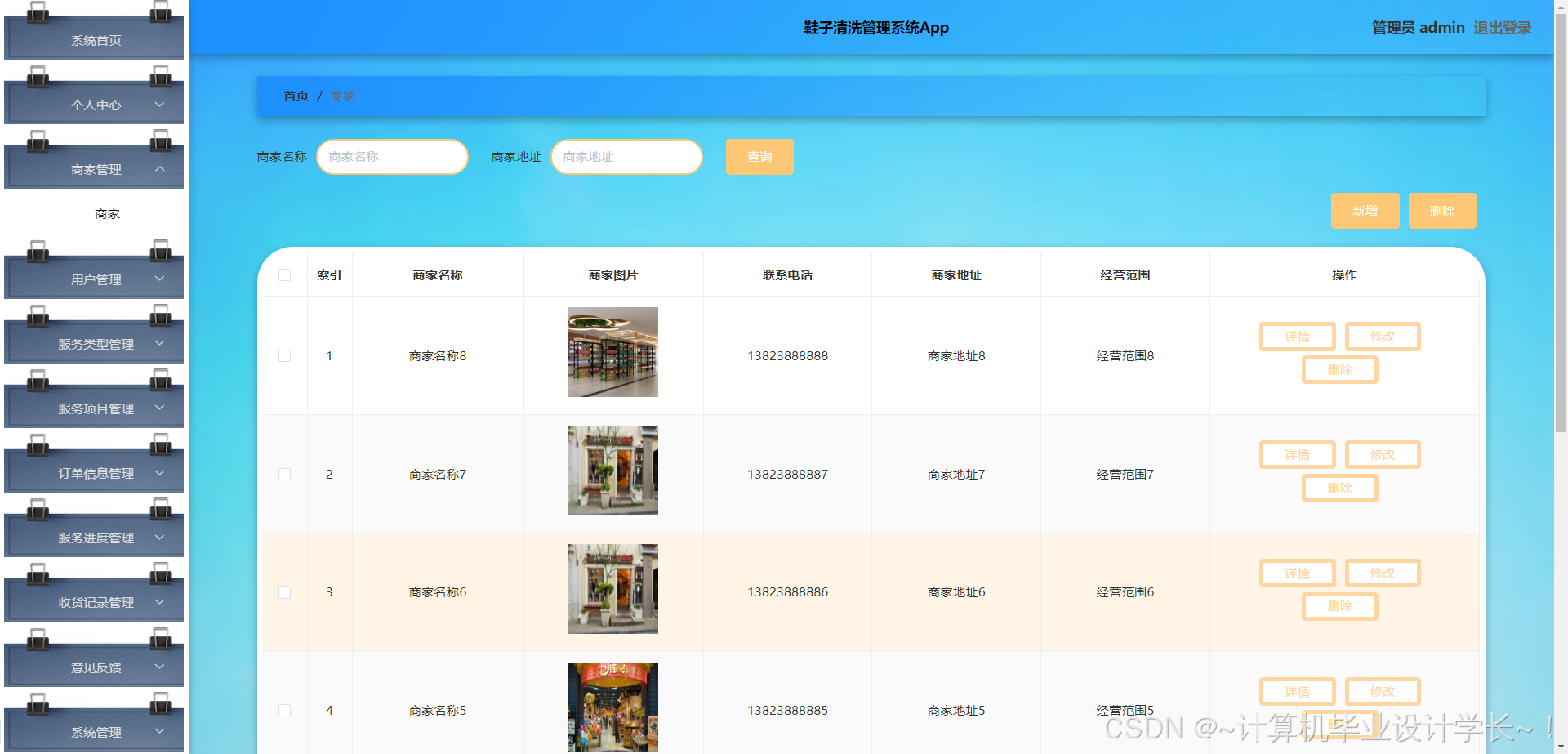Open 订单信息管理 from the sidebar

(93, 473)
